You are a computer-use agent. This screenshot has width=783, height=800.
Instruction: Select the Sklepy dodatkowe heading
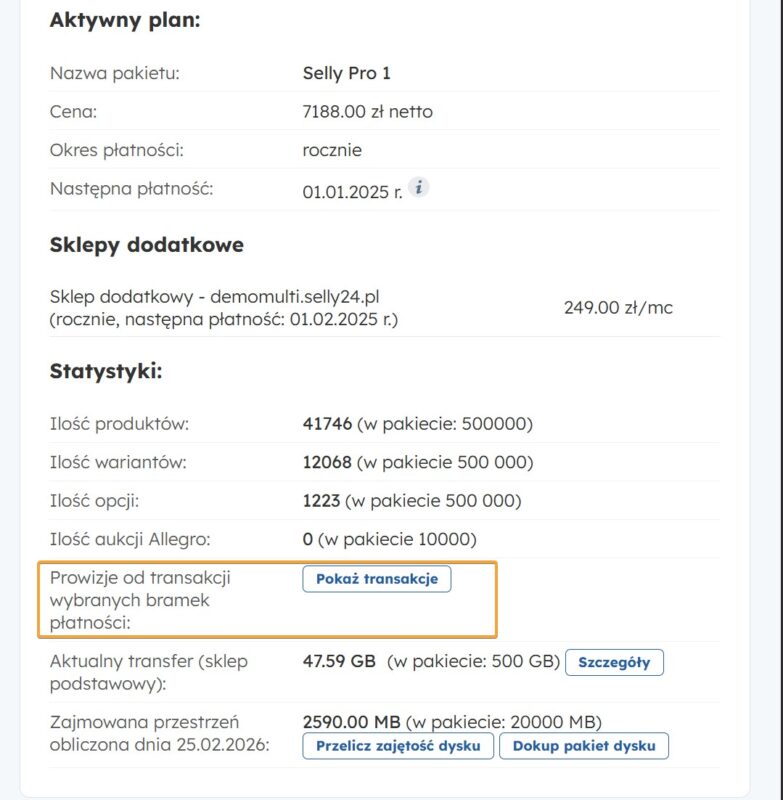(146, 245)
